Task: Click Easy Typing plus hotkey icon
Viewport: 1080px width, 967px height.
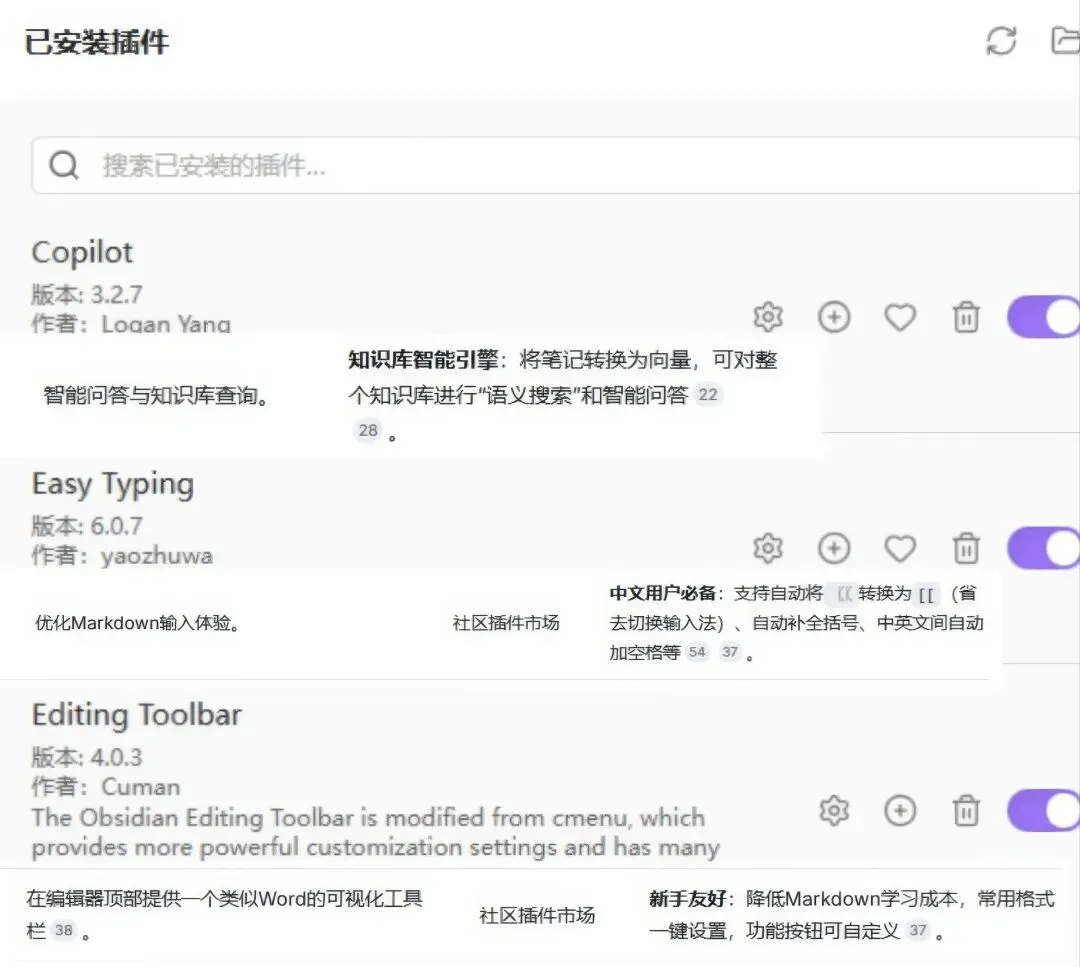Action: pos(834,548)
